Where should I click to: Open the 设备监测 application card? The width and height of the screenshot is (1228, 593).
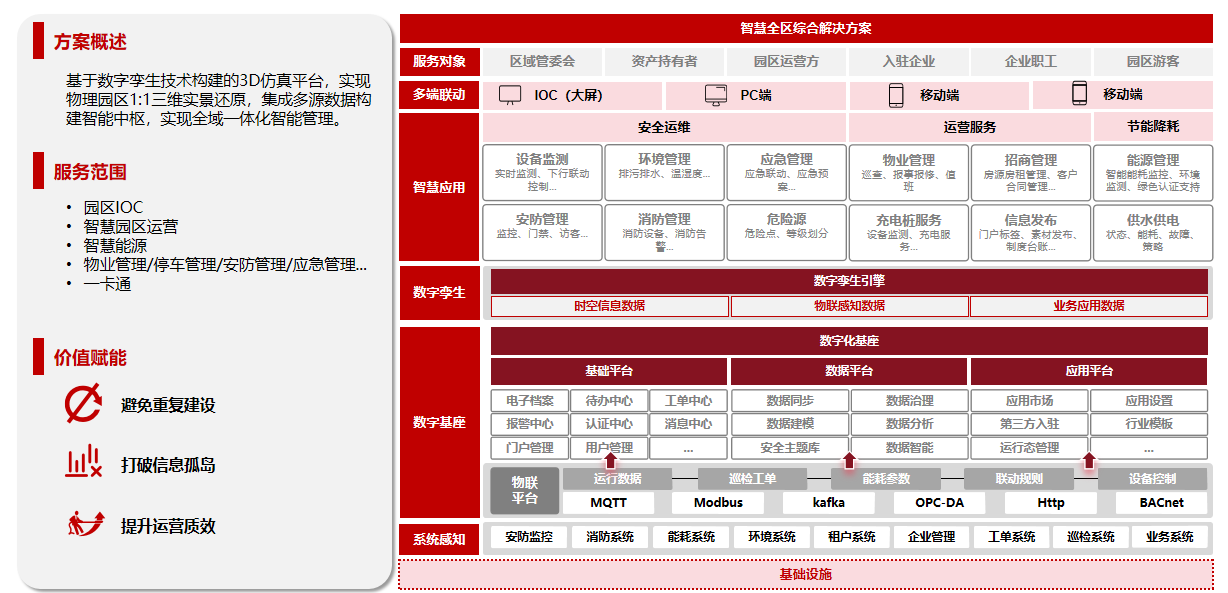pos(542,172)
